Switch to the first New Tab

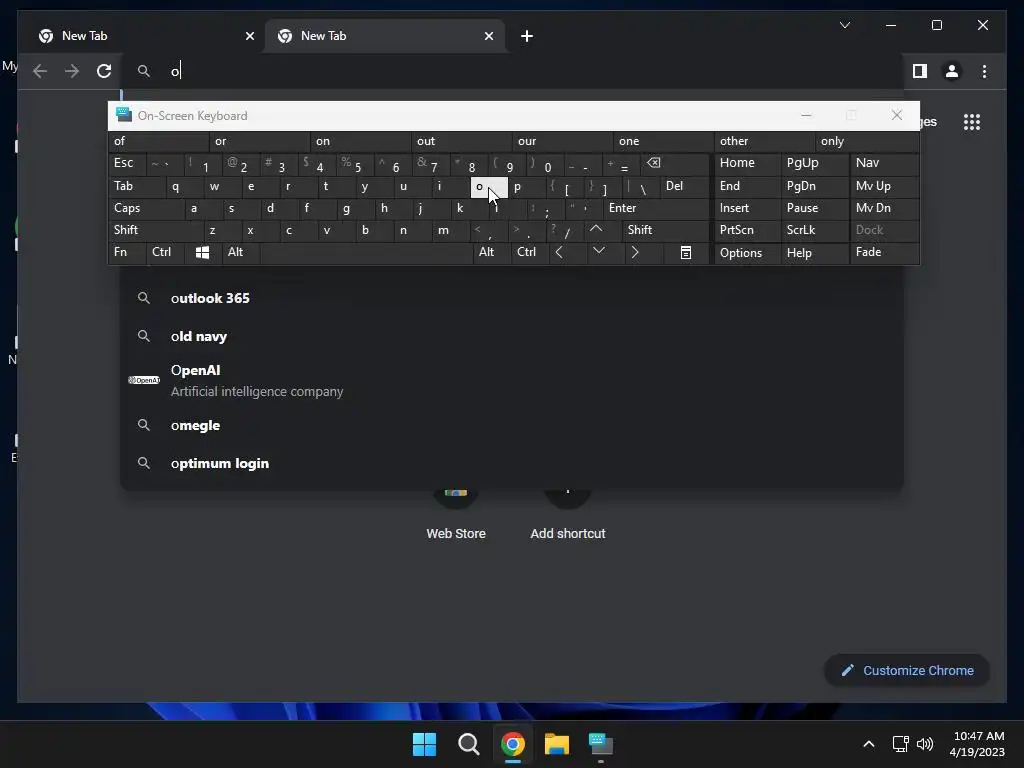140,36
